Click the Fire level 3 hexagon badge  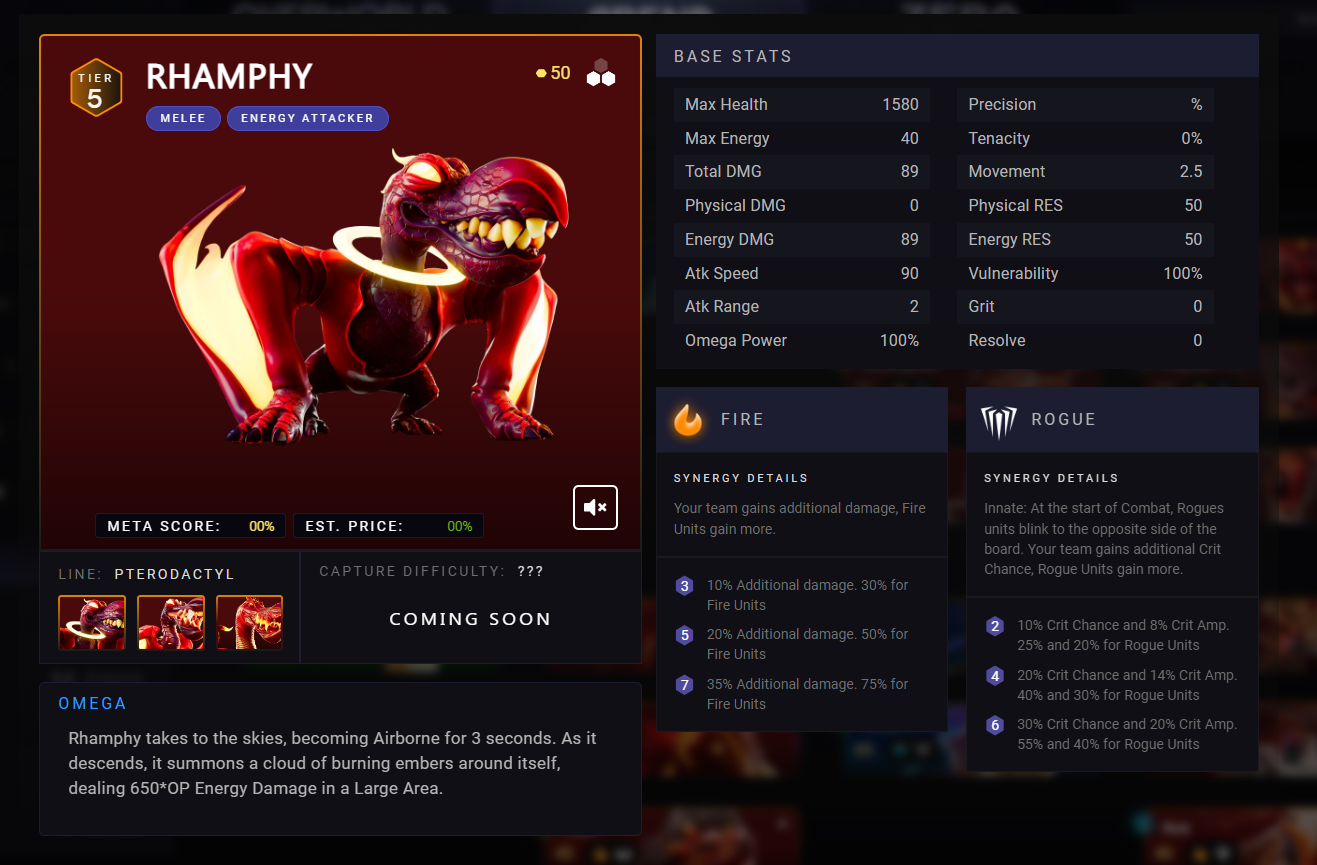pos(685,586)
